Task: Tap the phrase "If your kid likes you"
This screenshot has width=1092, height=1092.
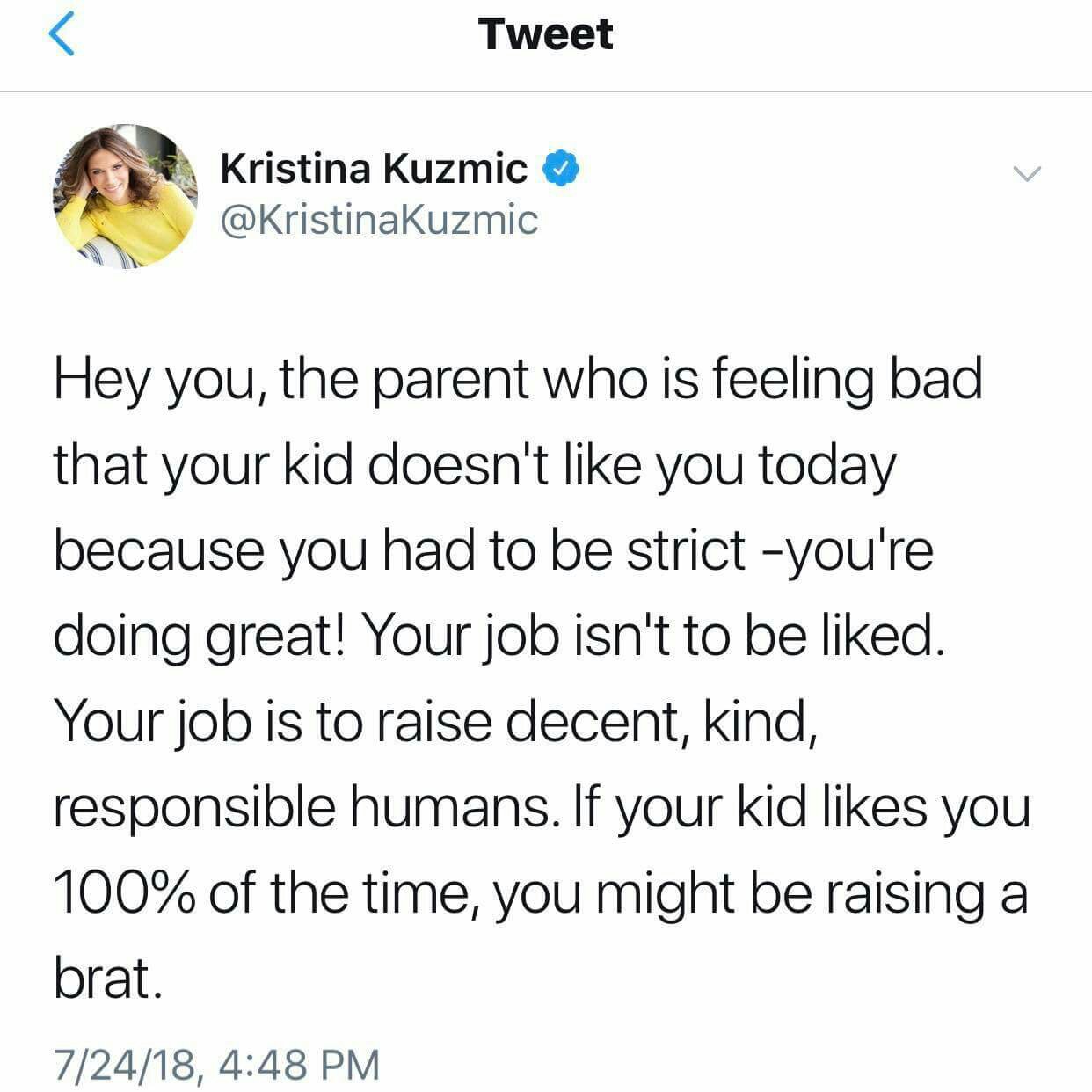Action: click(x=799, y=806)
